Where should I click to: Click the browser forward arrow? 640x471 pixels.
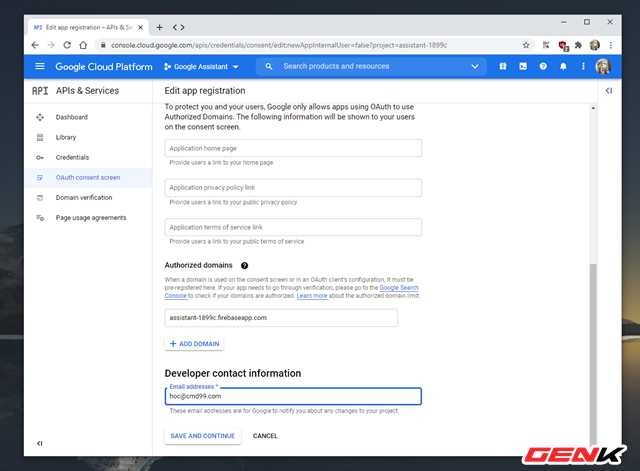(x=51, y=45)
